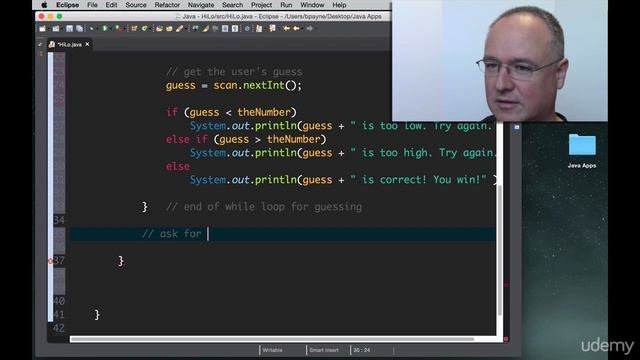Click the error marker beside line 37
640x360 pixels.
[x=51, y=261]
